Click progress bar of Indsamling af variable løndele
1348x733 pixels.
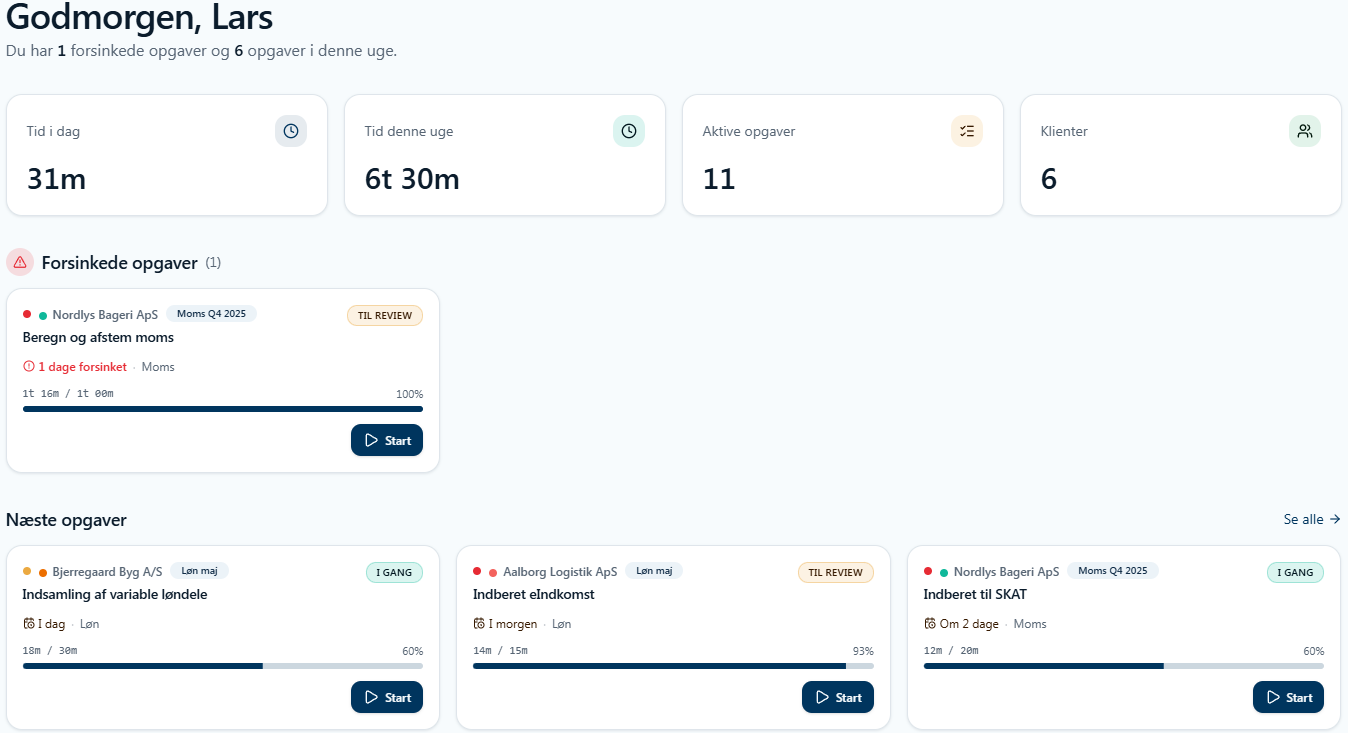point(223,666)
